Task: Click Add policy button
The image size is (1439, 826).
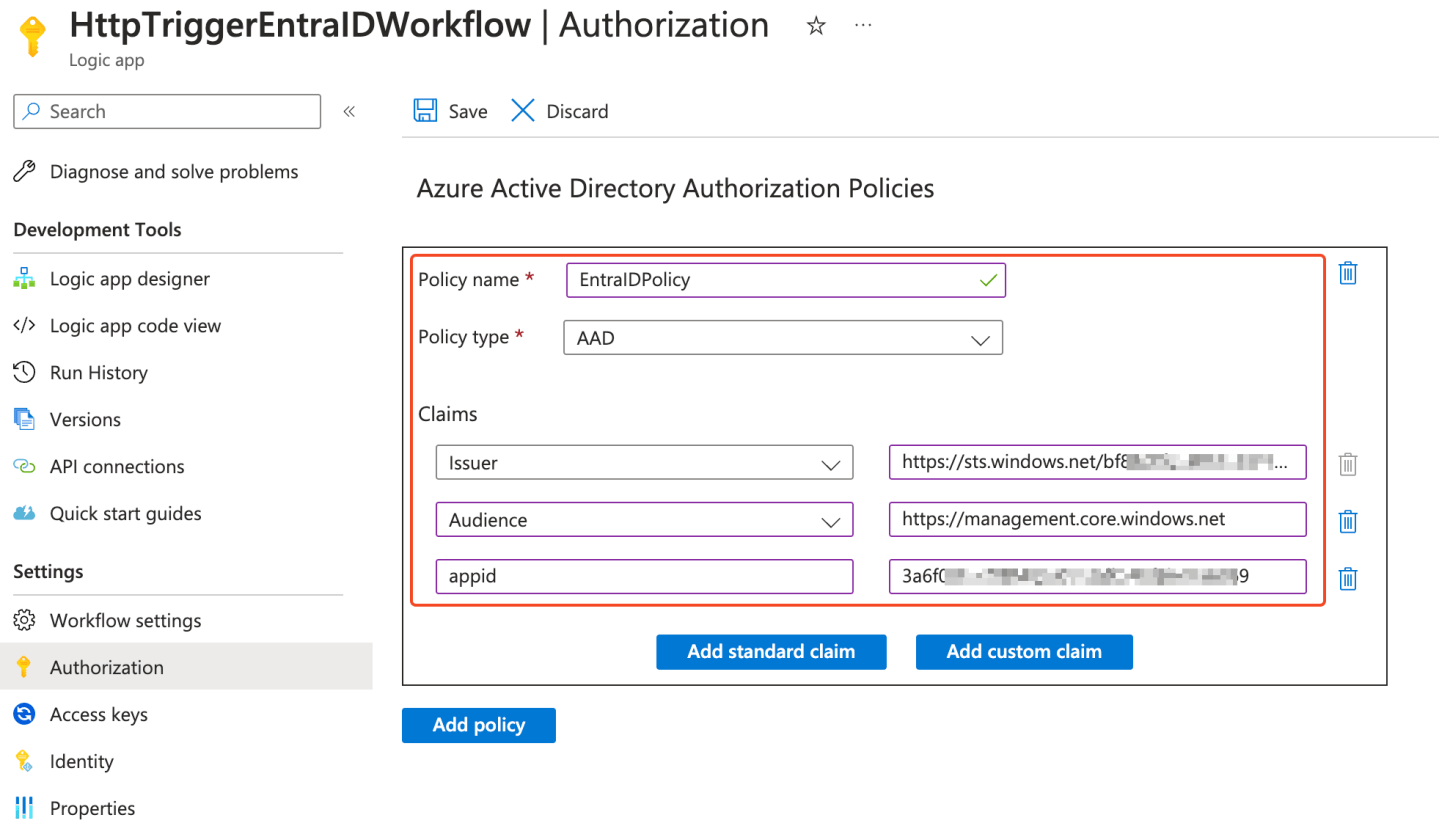Action: [479, 725]
